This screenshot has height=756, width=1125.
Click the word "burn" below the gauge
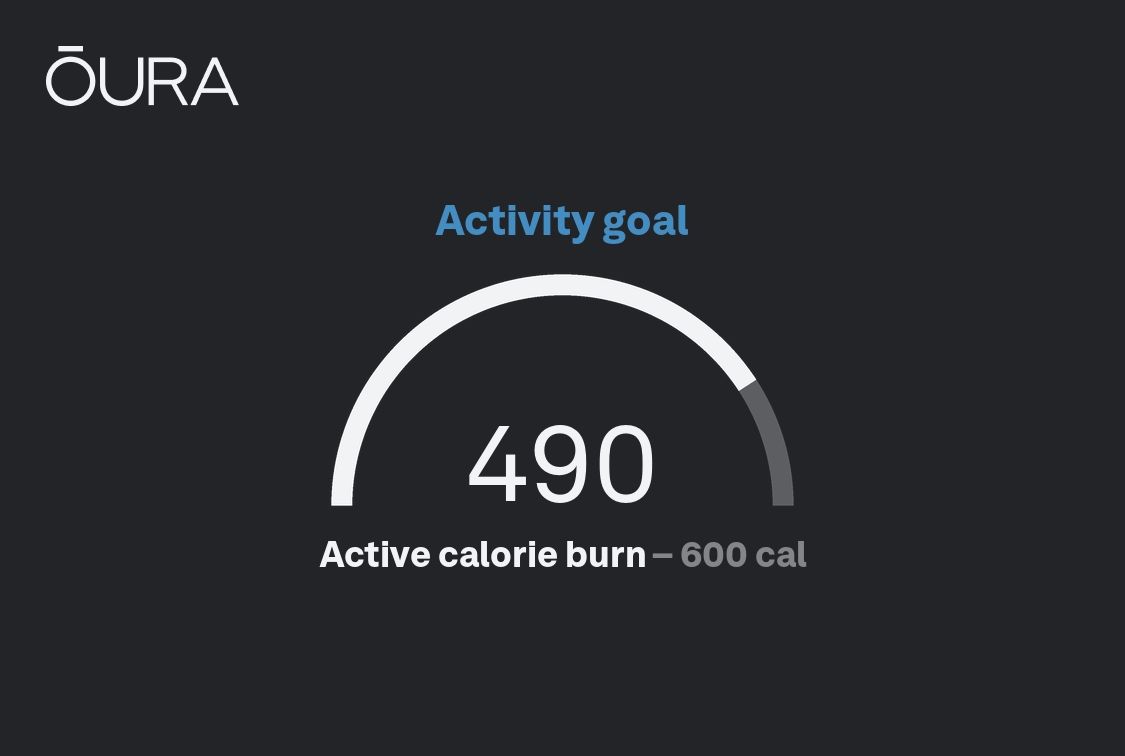click(x=605, y=555)
